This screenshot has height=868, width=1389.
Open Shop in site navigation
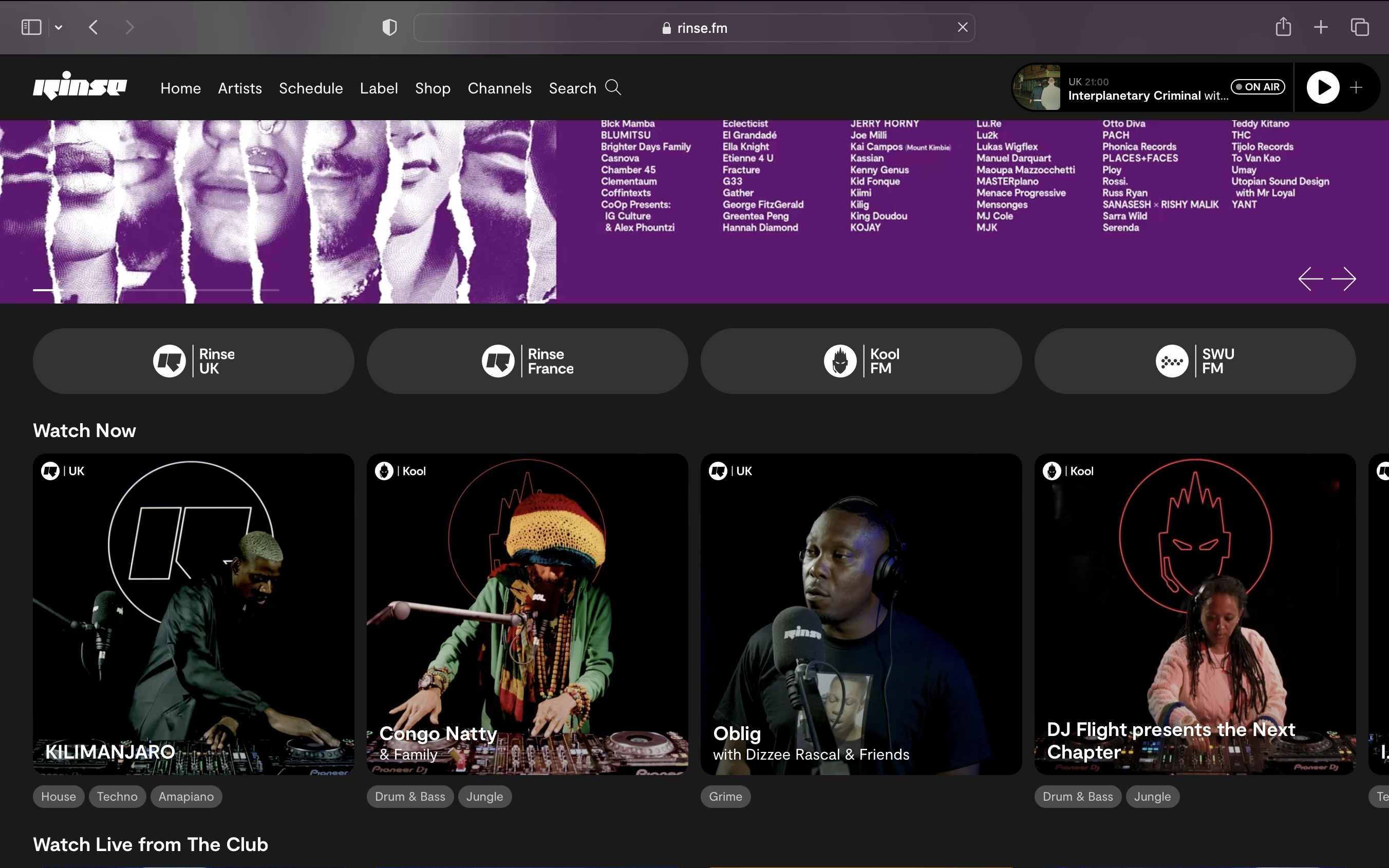point(433,88)
